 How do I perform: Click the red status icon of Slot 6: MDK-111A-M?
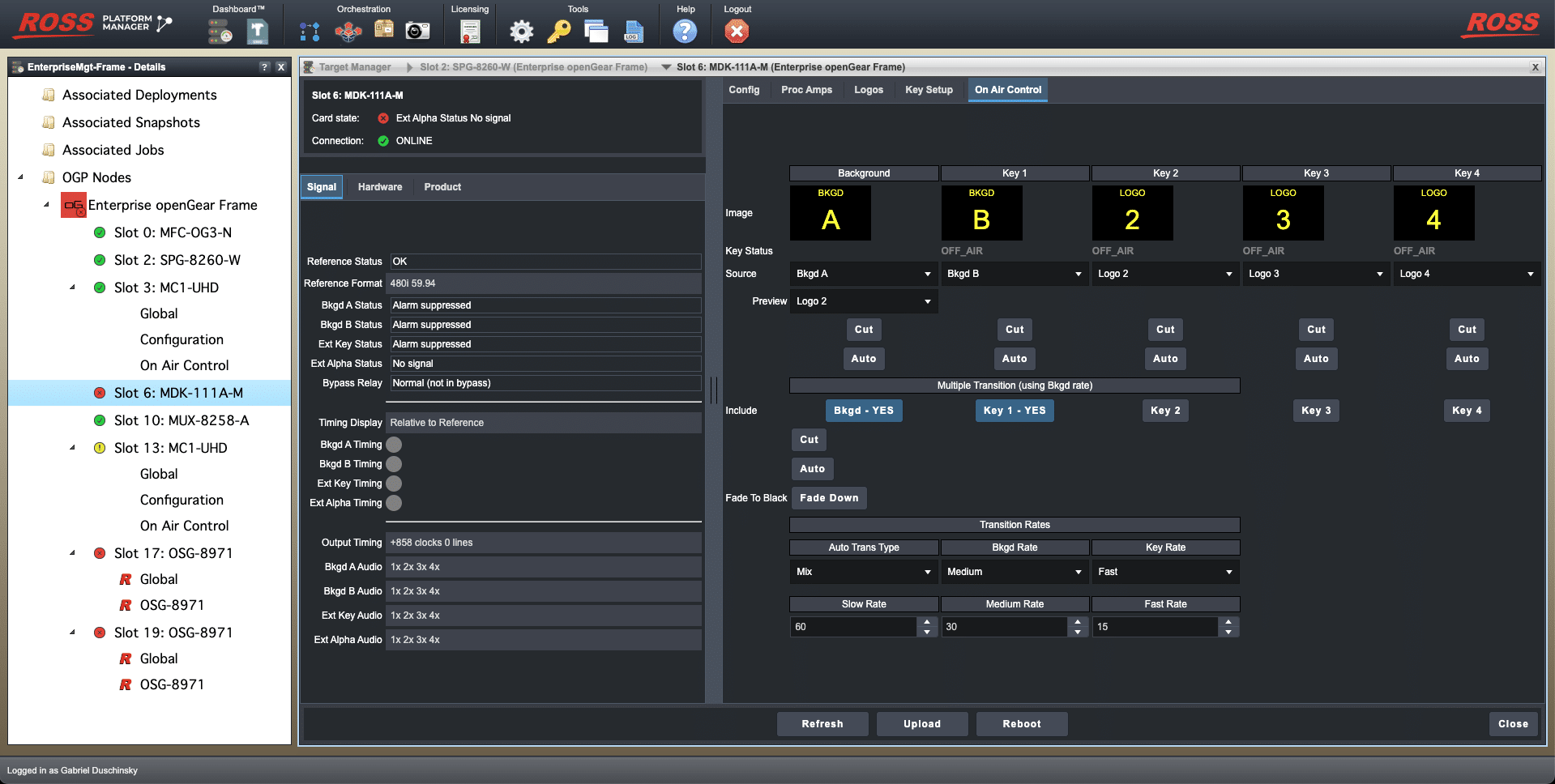coord(100,393)
